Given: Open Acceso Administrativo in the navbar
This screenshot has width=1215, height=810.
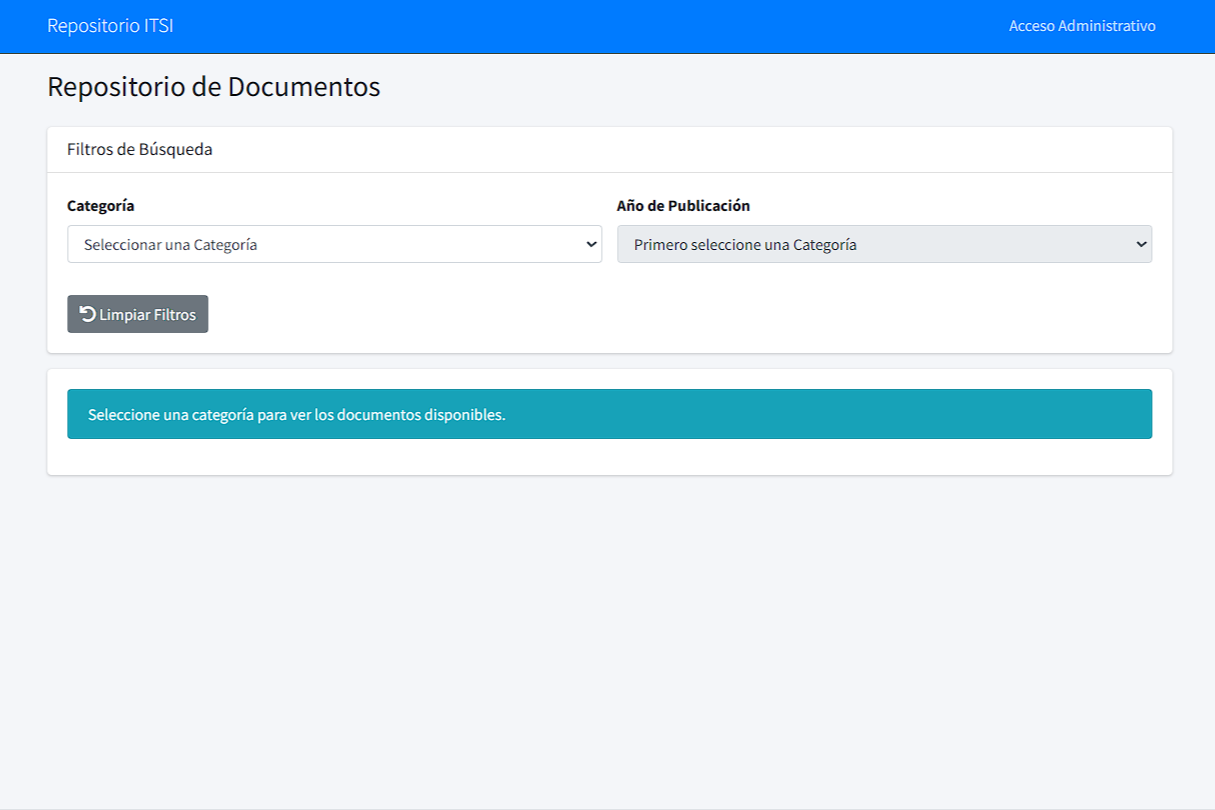Looking at the screenshot, I should [x=1082, y=26].
